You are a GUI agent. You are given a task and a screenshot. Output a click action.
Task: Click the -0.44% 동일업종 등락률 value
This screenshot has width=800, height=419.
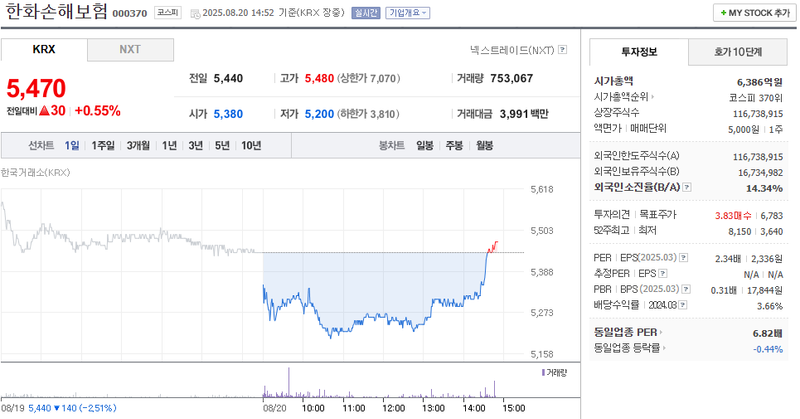(768, 349)
